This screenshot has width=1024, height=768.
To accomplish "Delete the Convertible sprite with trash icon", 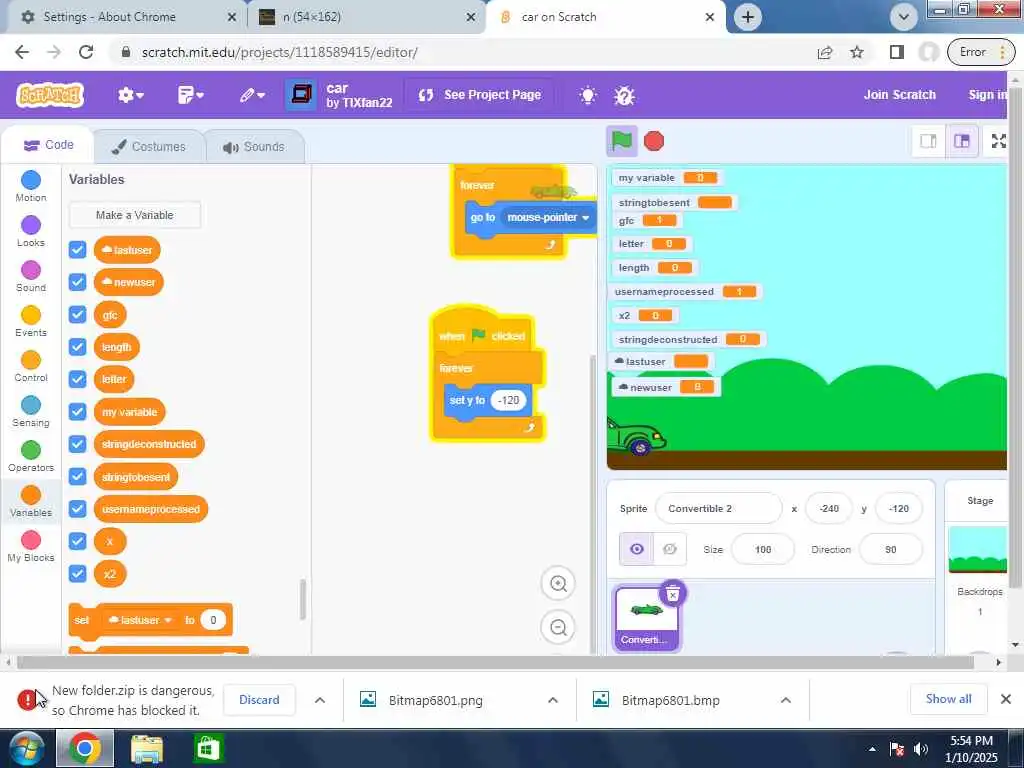I will click(x=673, y=593).
